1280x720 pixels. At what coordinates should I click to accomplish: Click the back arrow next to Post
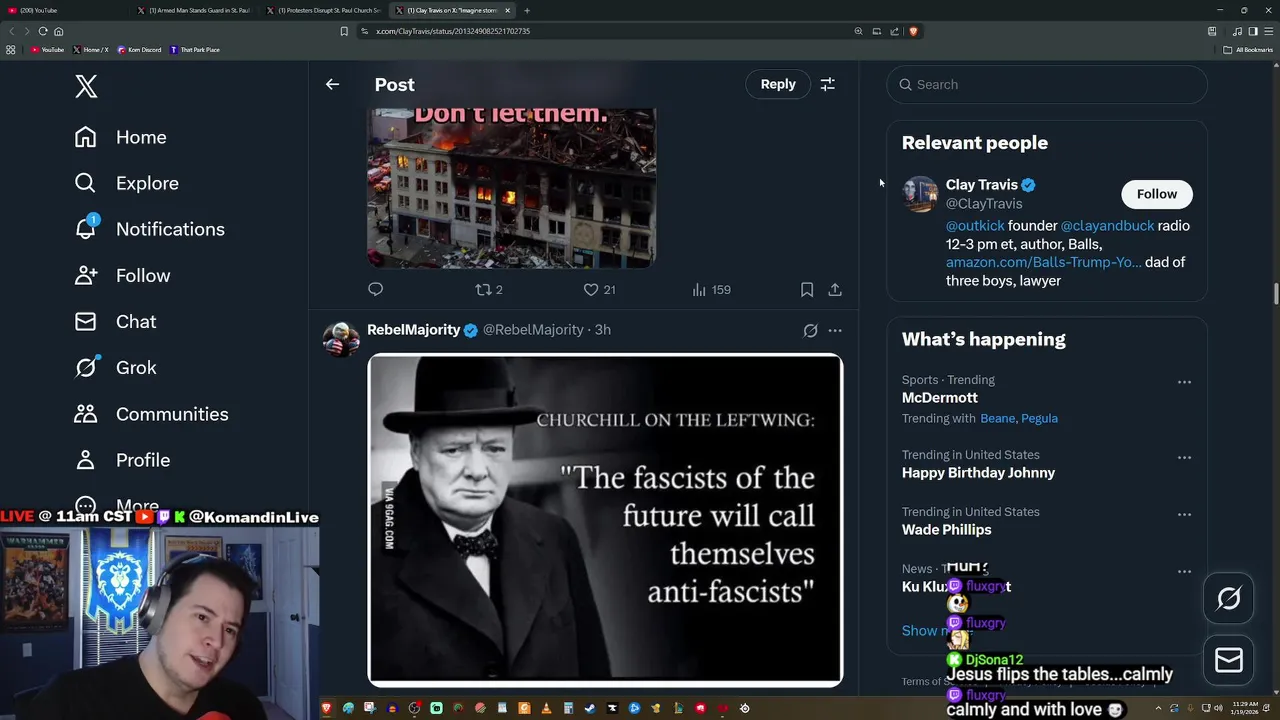tap(332, 85)
